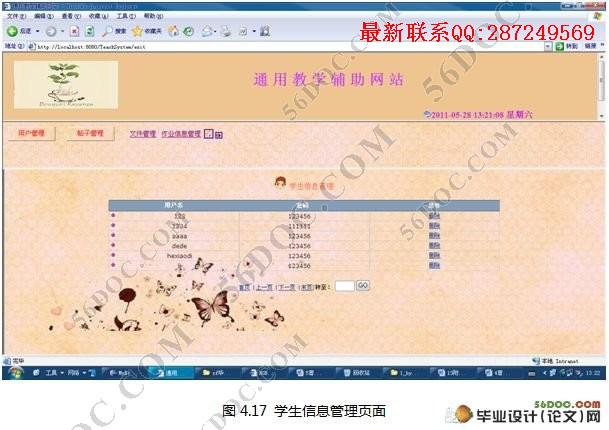Open the Edit button dropdown arrow
Viewport: 609px width, 430px height.
254,31
